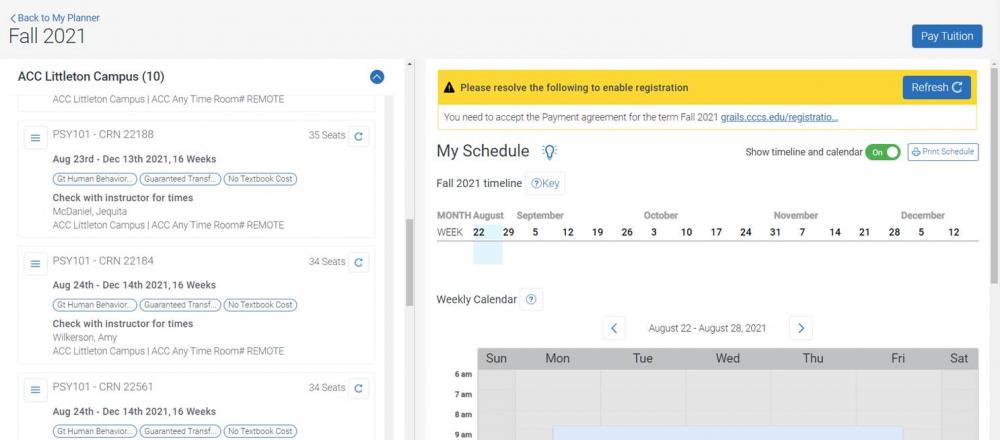Screen dimensions: 1000x440
Task: Select week 19 in September timeline
Action: pyautogui.click(x=598, y=232)
